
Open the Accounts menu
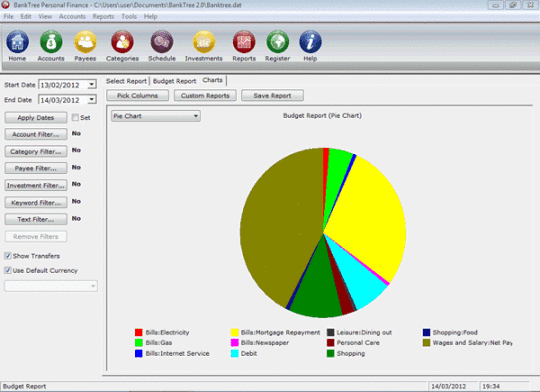72,16
